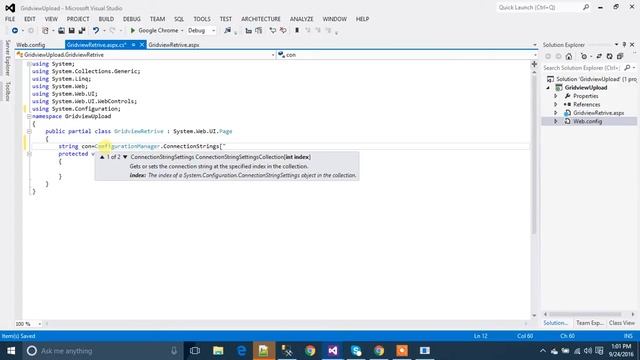Click the Home icon in Solution Explorer
The width and height of the screenshot is (640, 360).
569,56
